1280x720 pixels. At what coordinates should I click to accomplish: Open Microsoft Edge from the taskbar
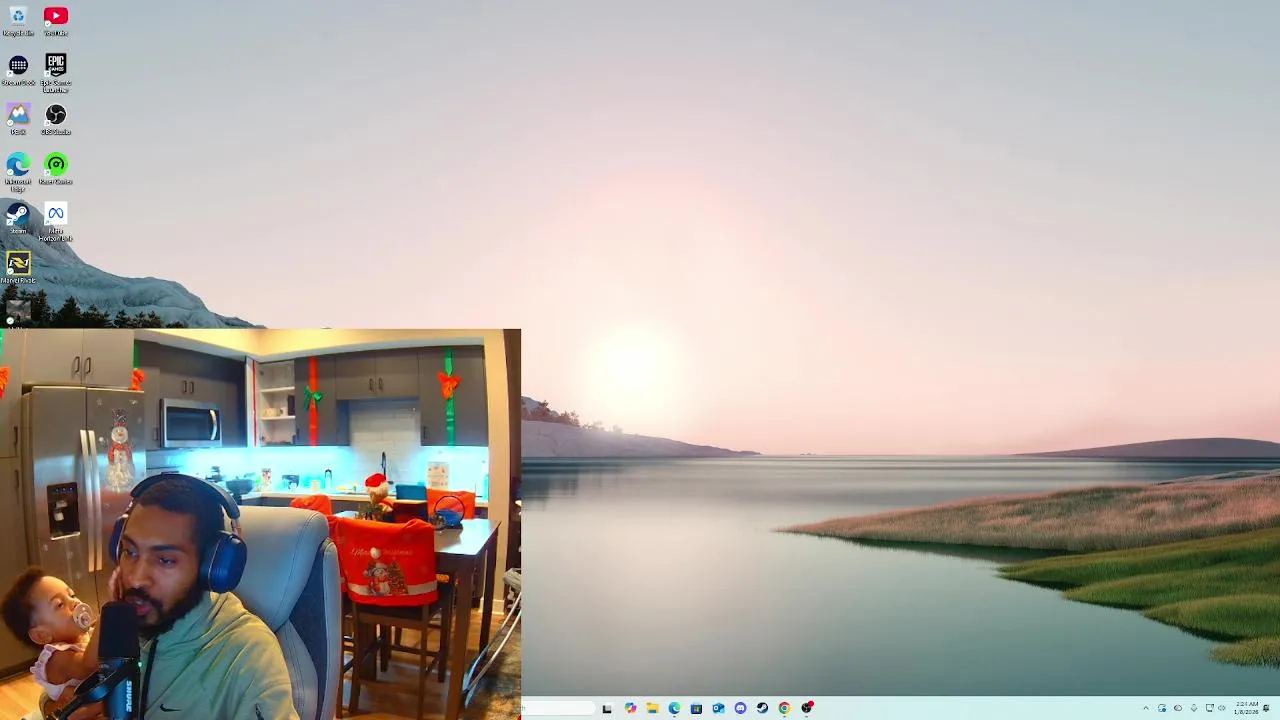tap(674, 708)
